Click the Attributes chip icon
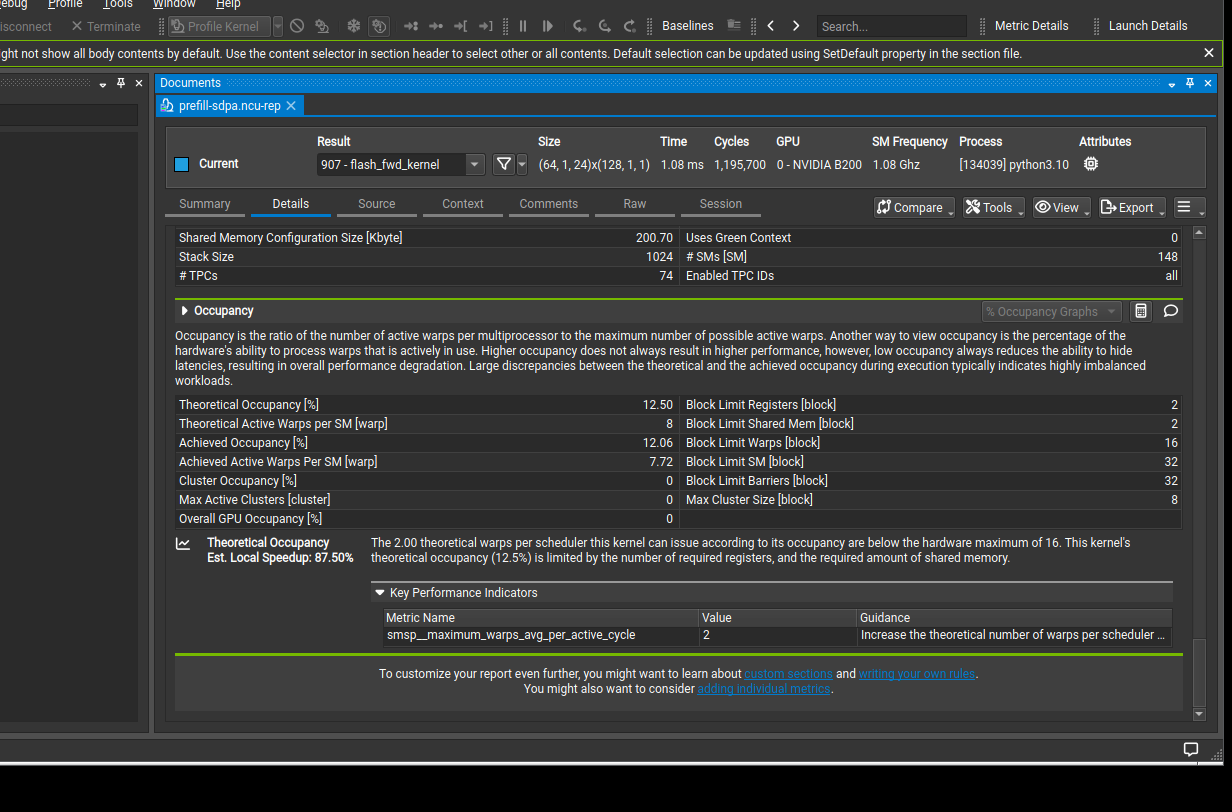Screen dimensions: 1232x812 [x=1091, y=164]
